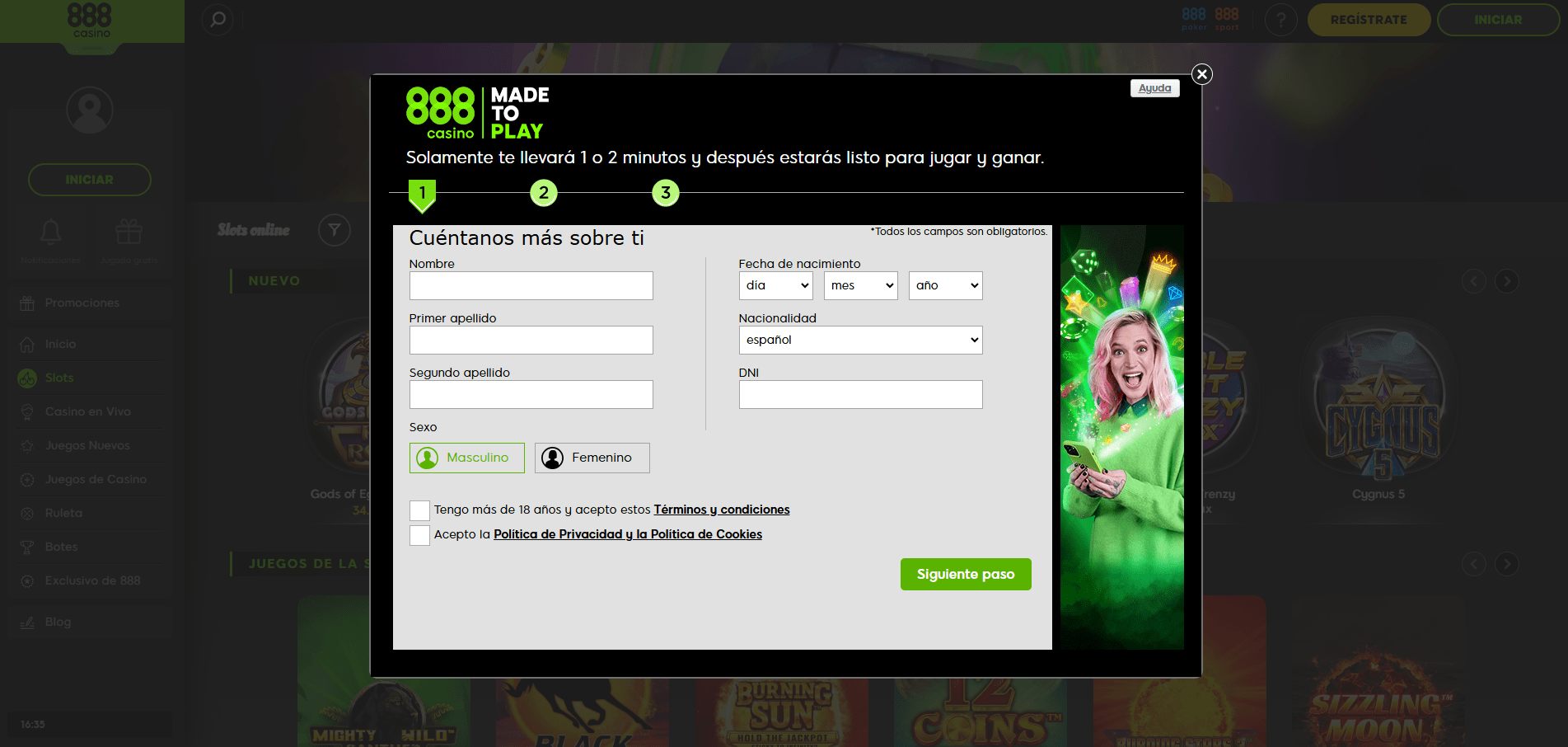Open the Nacionalidad dropdown
1568x747 pixels.
(x=861, y=340)
